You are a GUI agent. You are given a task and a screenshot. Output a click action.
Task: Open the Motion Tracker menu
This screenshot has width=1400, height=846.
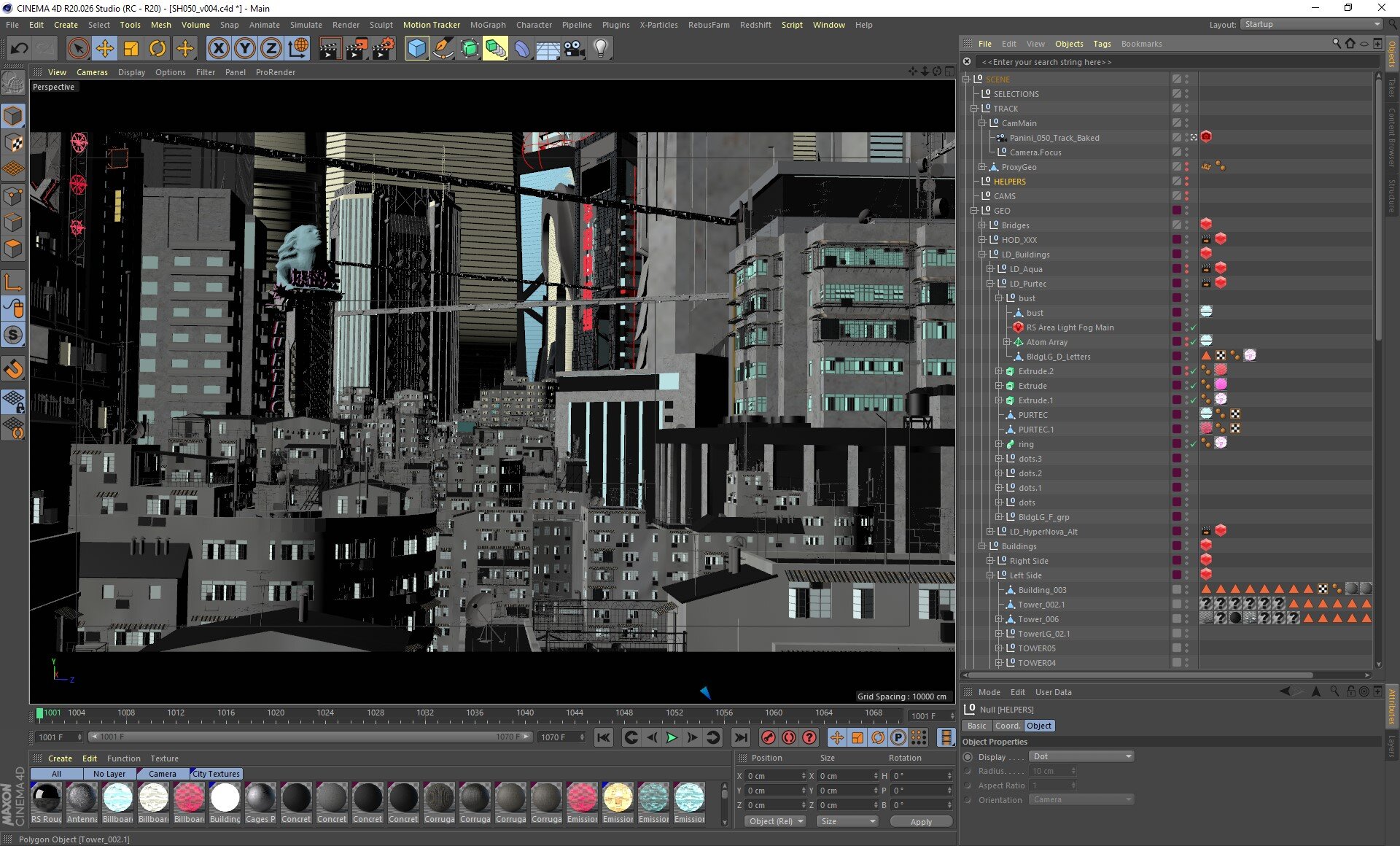(x=431, y=25)
